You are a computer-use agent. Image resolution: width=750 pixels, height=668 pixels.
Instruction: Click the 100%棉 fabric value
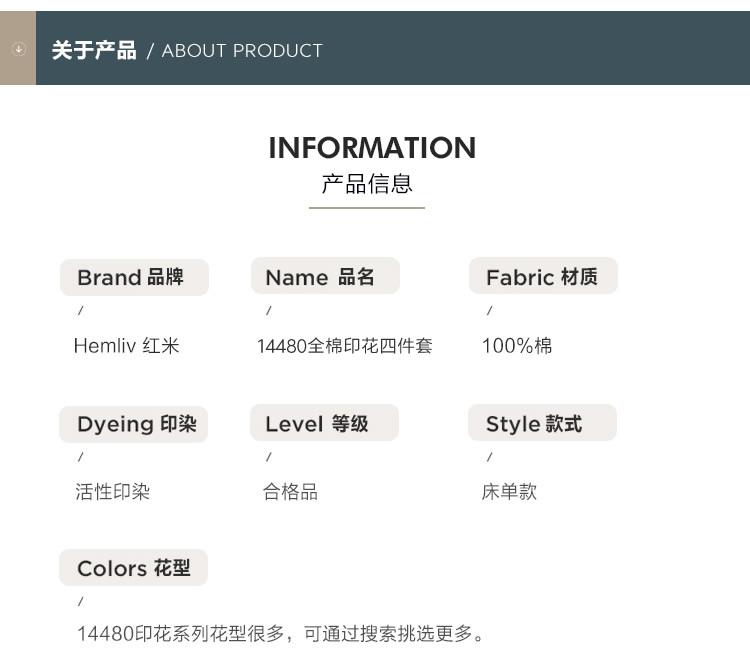[x=517, y=346]
